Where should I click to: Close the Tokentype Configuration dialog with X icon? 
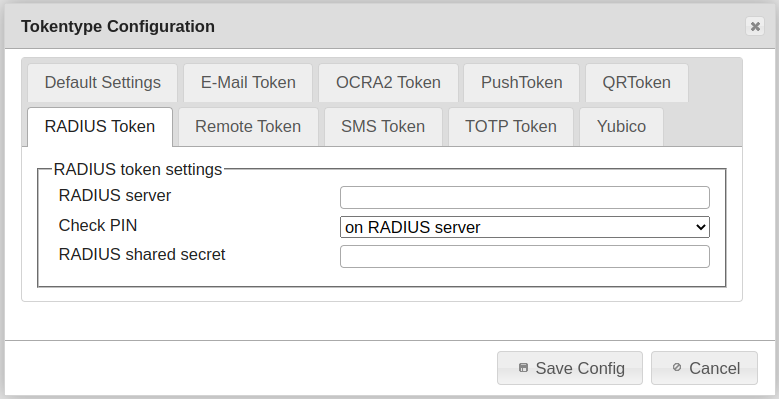click(755, 26)
